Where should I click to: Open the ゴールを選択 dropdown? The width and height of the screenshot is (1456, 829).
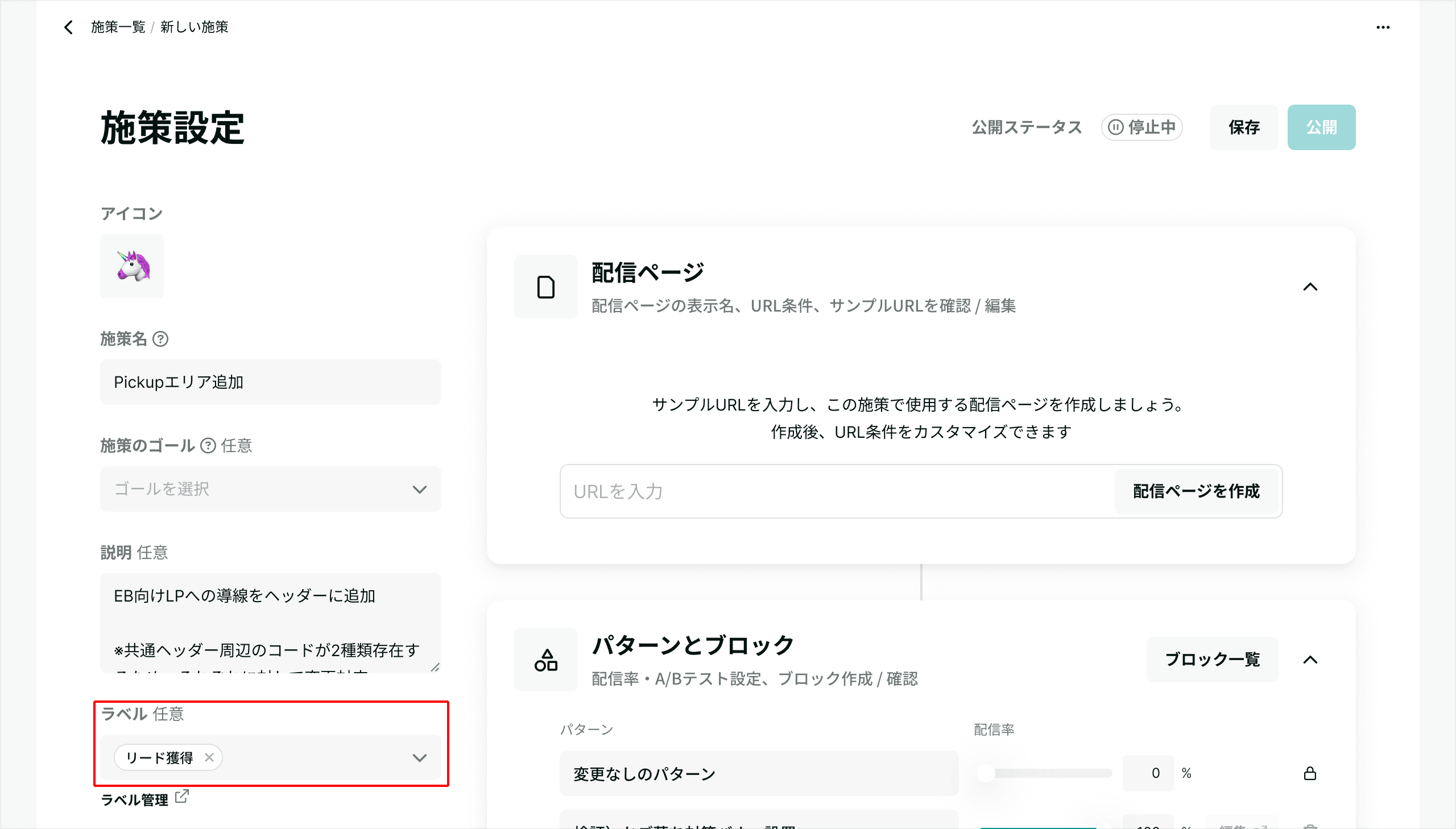tap(271, 489)
